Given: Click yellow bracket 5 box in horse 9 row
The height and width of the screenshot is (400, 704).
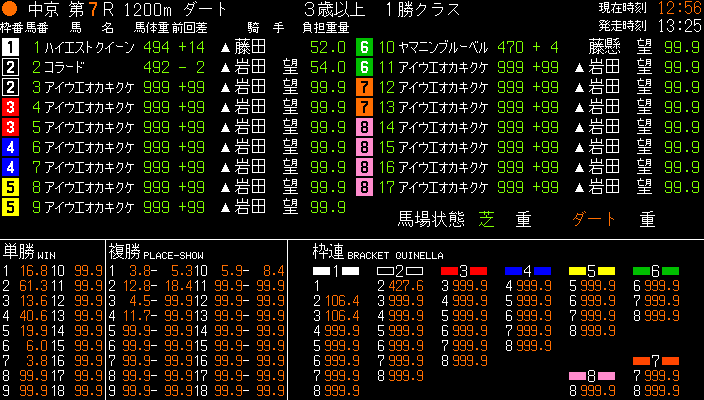Looking at the screenshot, I should click(x=10, y=208).
